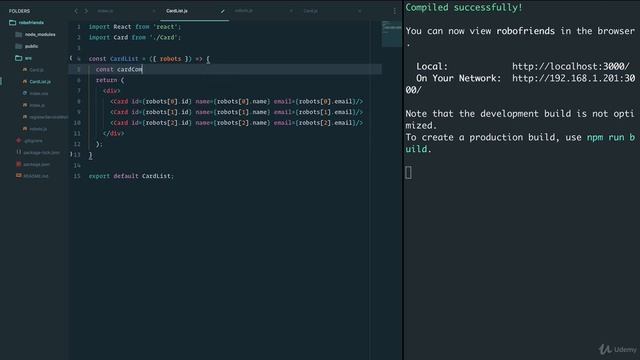640x360 pixels.
Task: Open package.json in the sidebar
Action: [36, 164]
